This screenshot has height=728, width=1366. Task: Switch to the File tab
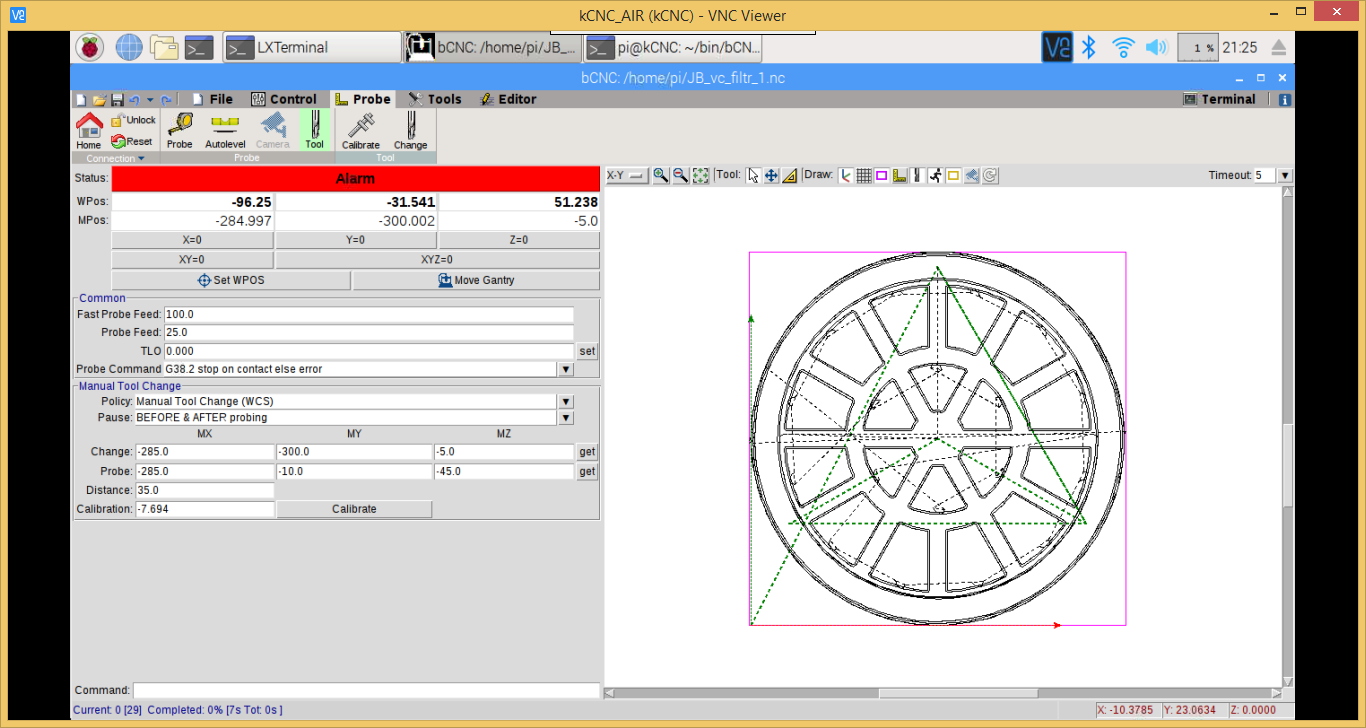tap(212, 99)
